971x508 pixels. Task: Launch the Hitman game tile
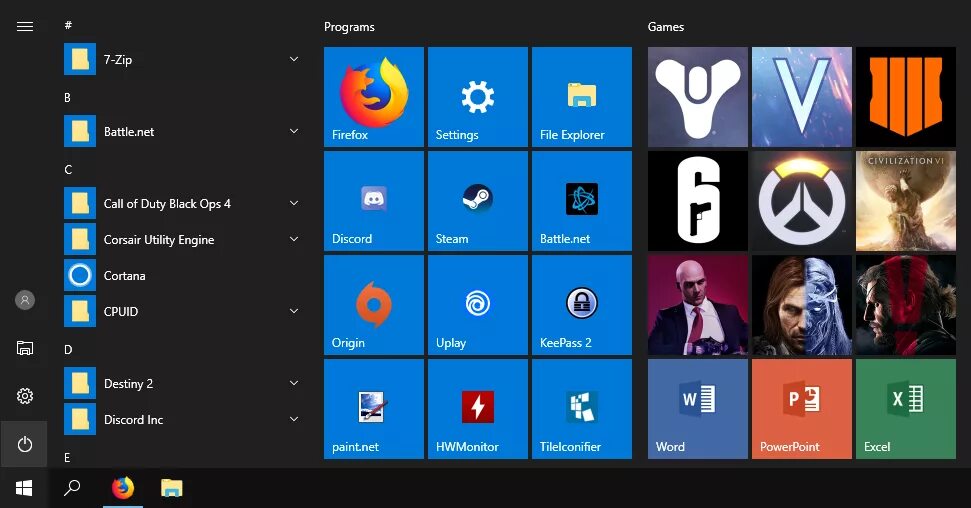point(698,305)
